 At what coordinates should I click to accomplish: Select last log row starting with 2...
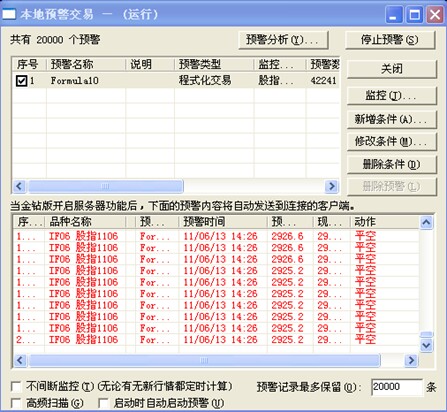[216, 340]
